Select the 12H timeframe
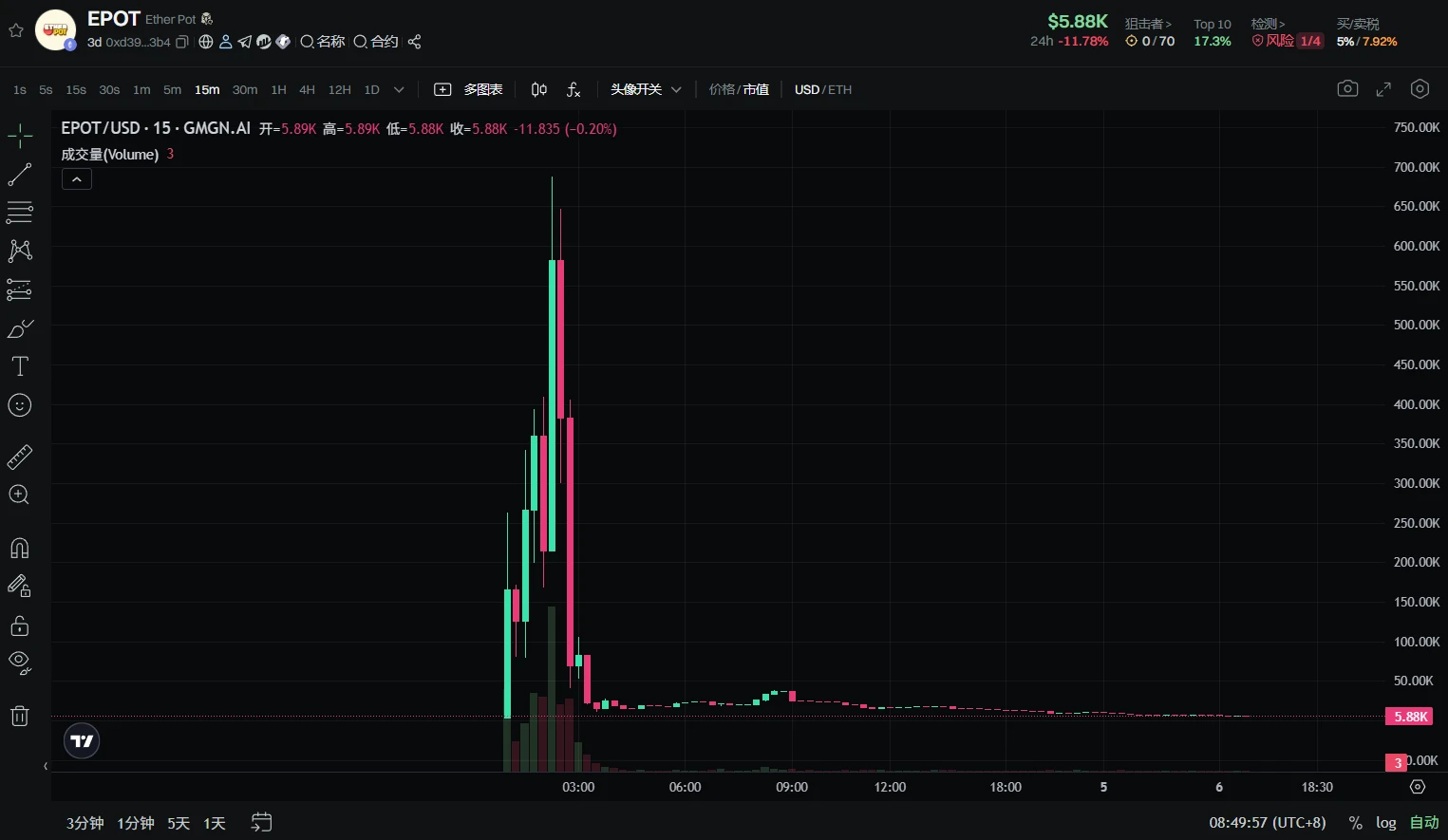 click(x=339, y=90)
